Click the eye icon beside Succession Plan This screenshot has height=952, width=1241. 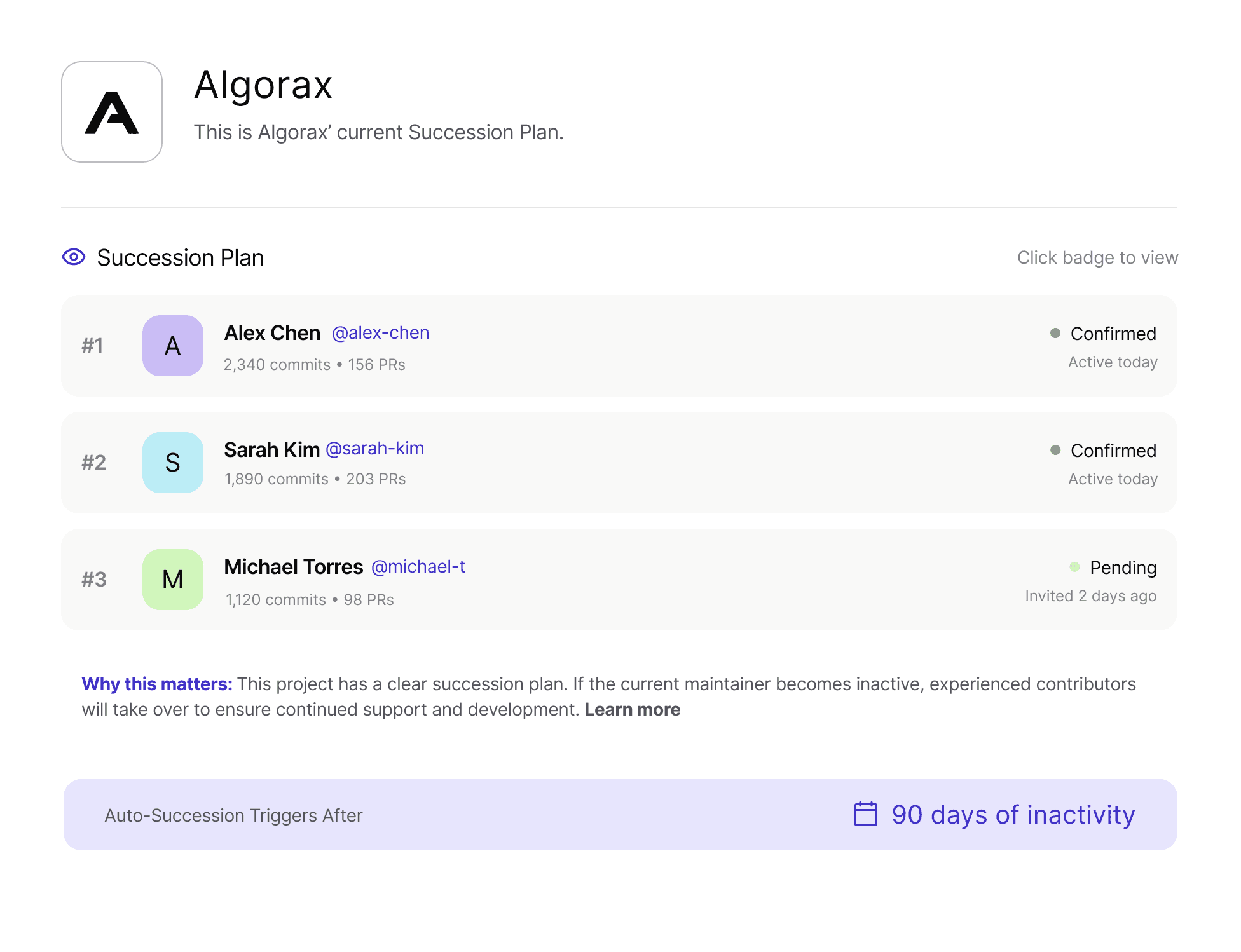pyautogui.click(x=74, y=257)
